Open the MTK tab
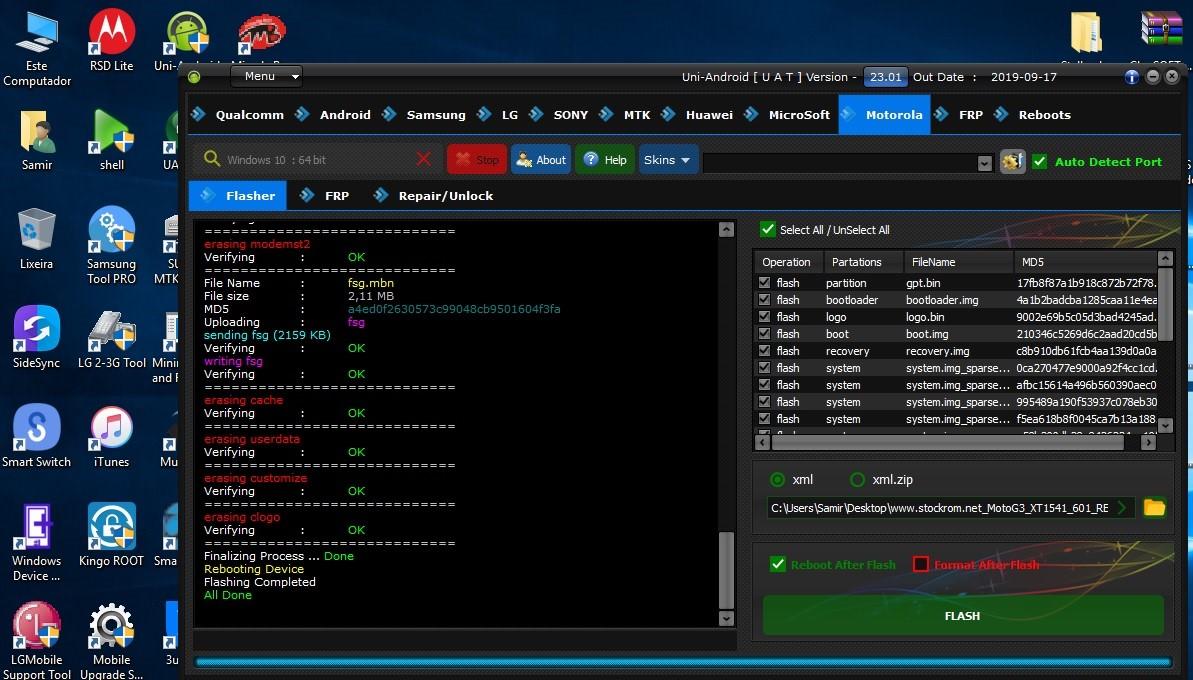1193x680 pixels. pos(625,115)
